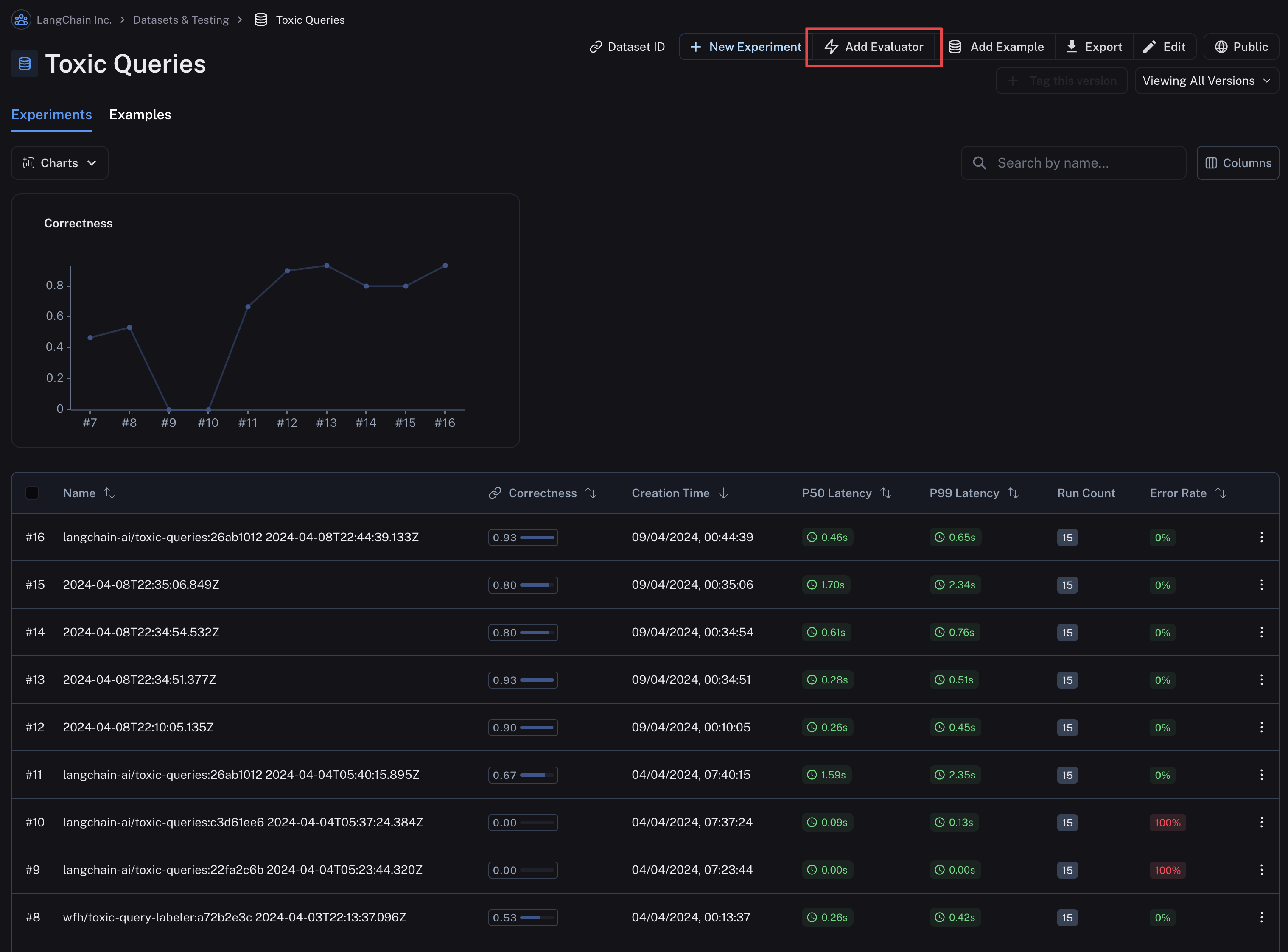Click the 0.09s P50 latency badge

click(828, 822)
